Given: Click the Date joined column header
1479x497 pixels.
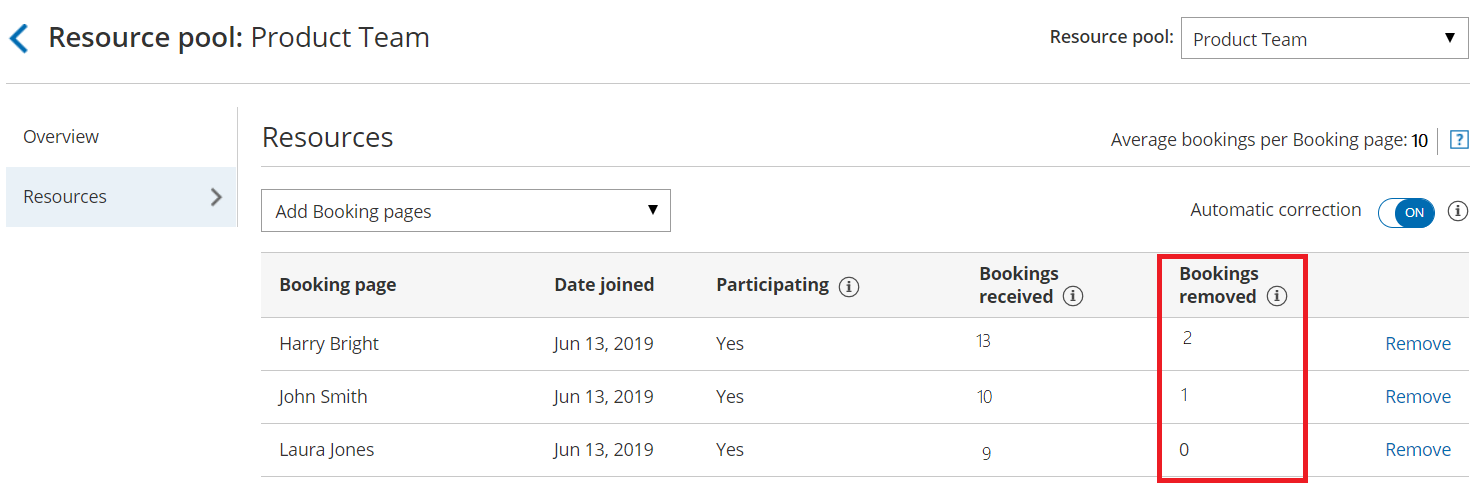Looking at the screenshot, I should coord(604,285).
